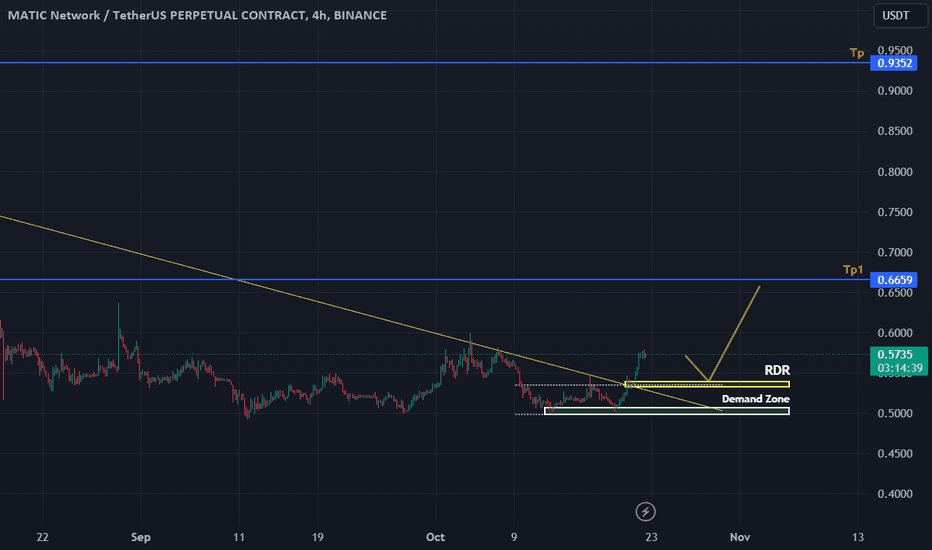Select the 0.6659 Tp1 price label
Image resolution: width=932 pixels, height=550 pixels.
pos(893,279)
